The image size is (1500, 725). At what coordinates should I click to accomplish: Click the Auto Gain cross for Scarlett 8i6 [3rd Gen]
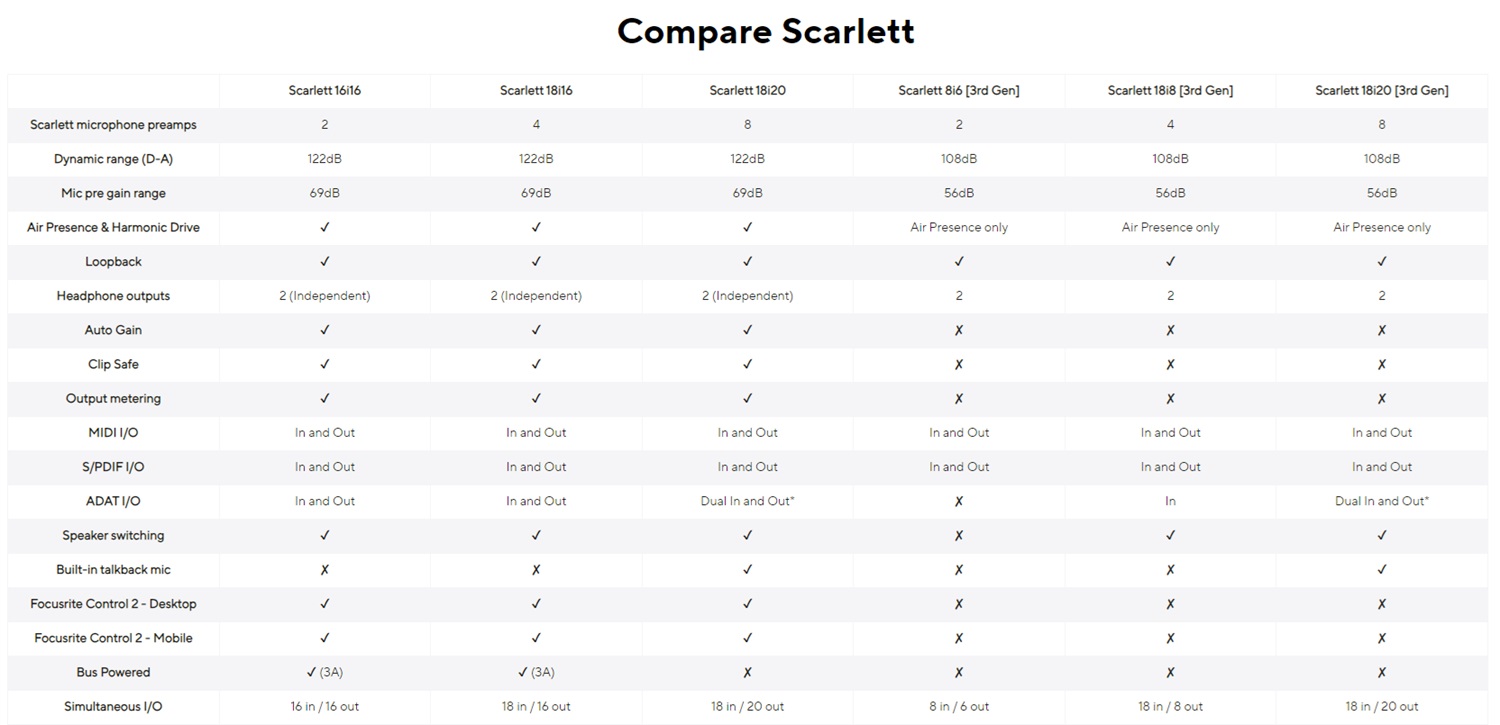coord(959,330)
